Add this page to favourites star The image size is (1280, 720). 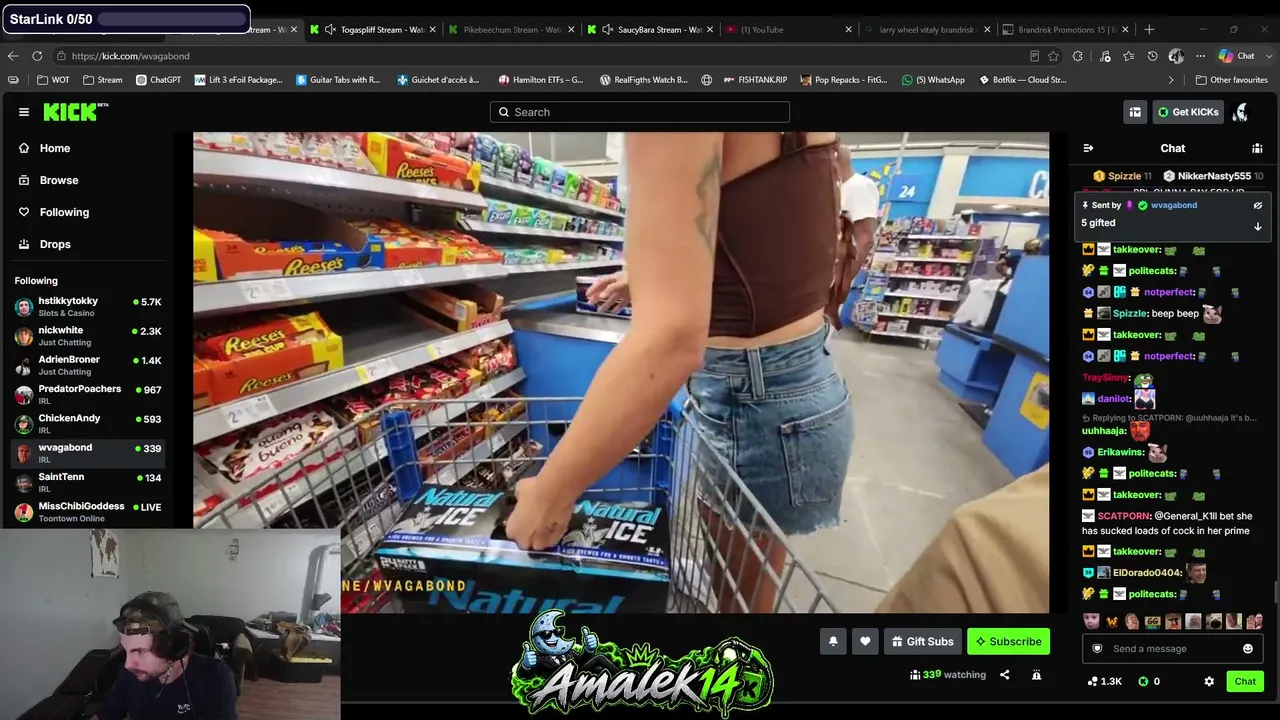point(1053,56)
